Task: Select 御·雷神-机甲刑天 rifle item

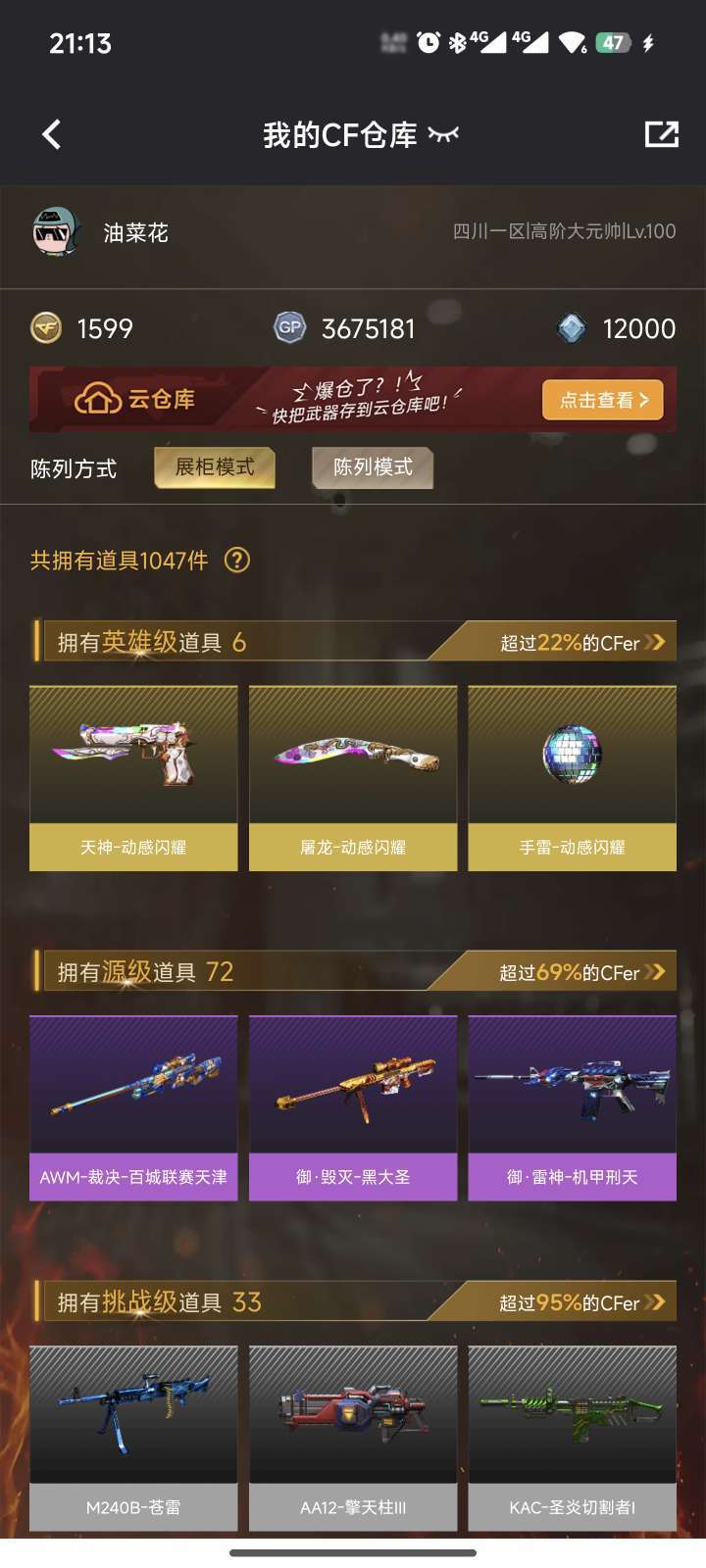Action: 573,1108
